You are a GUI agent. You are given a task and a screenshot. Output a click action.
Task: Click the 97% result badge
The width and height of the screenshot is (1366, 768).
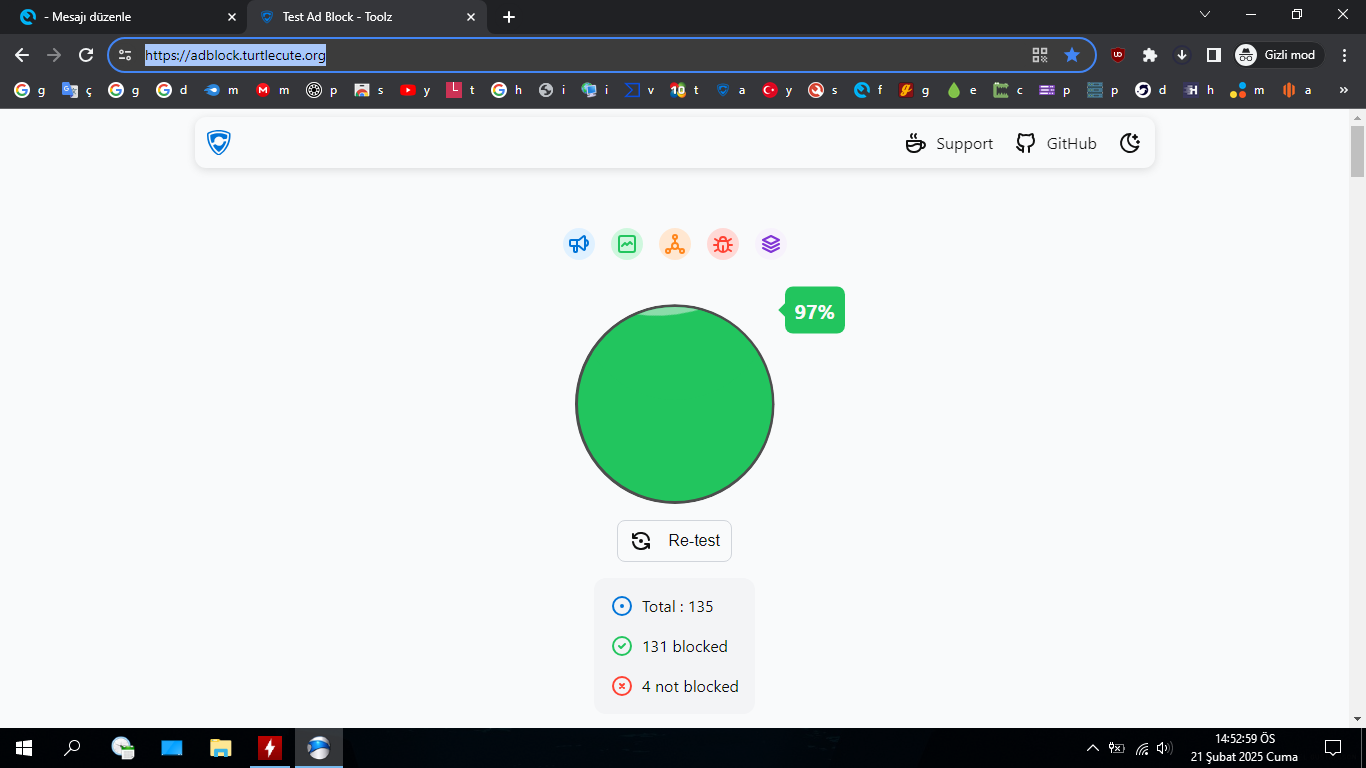[814, 311]
